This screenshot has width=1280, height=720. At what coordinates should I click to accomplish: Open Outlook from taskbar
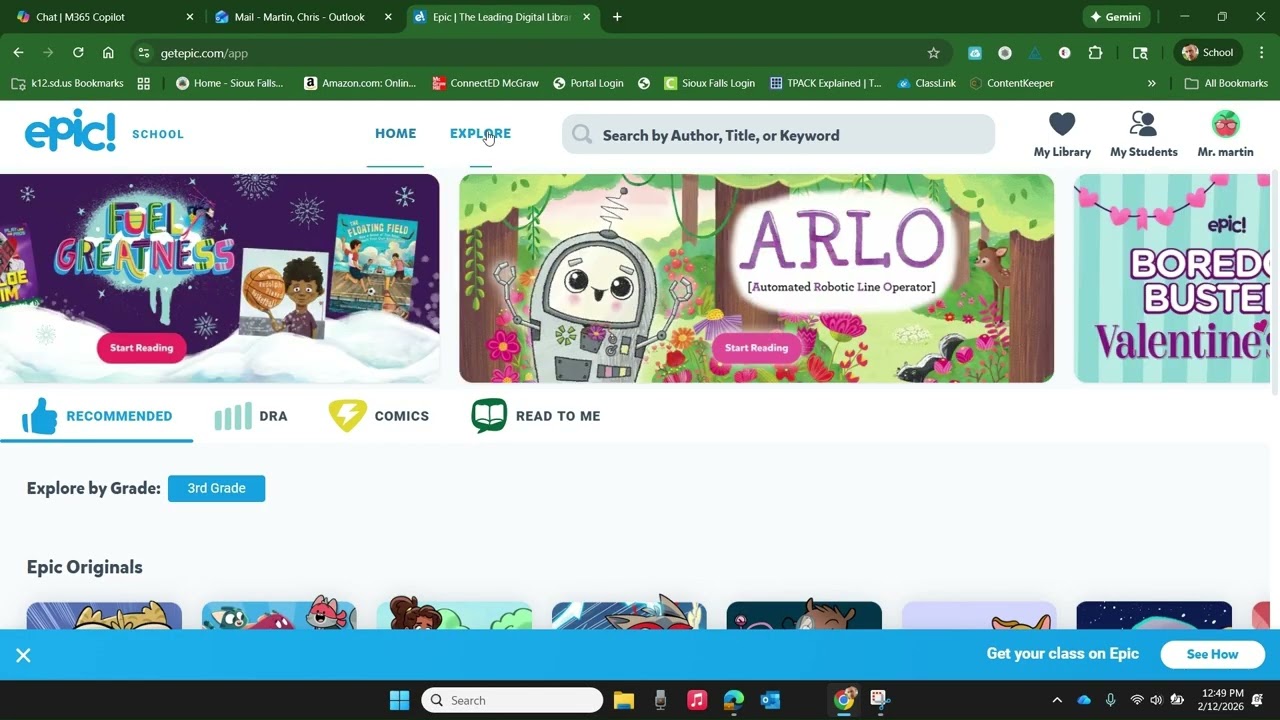click(x=770, y=700)
